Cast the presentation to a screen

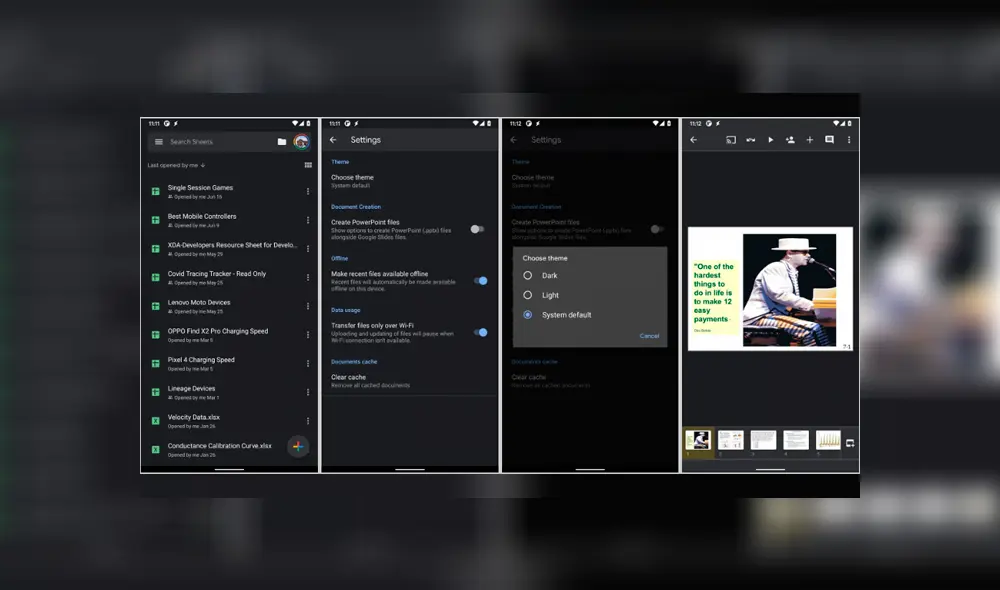click(732, 140)
